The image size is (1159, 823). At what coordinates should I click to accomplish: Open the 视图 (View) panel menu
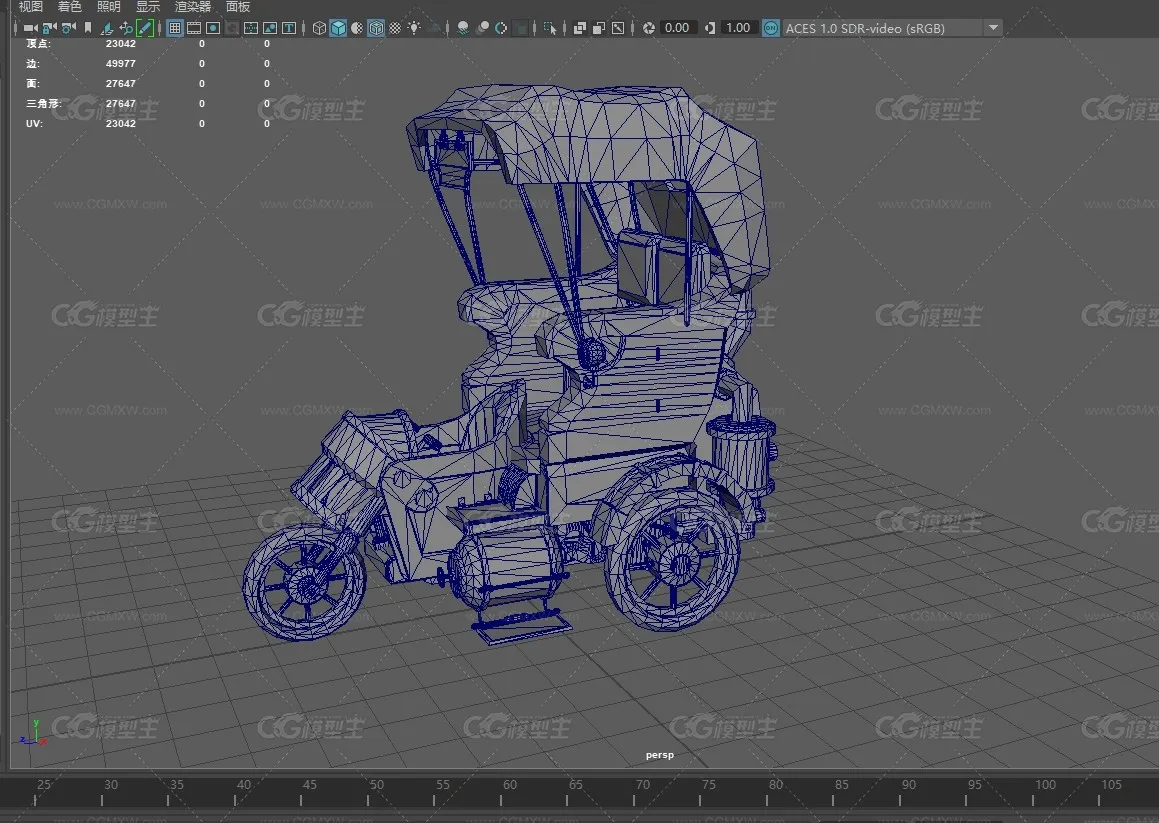(x=30, y=7)
